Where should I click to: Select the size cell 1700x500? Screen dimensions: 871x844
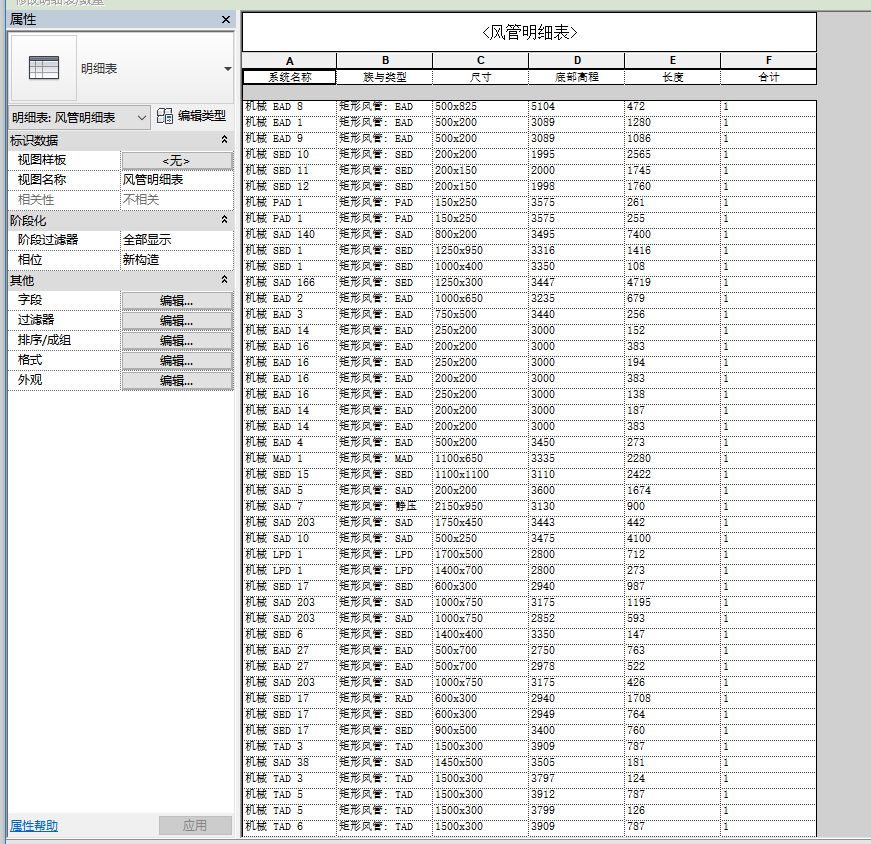[x=480, y=555]
